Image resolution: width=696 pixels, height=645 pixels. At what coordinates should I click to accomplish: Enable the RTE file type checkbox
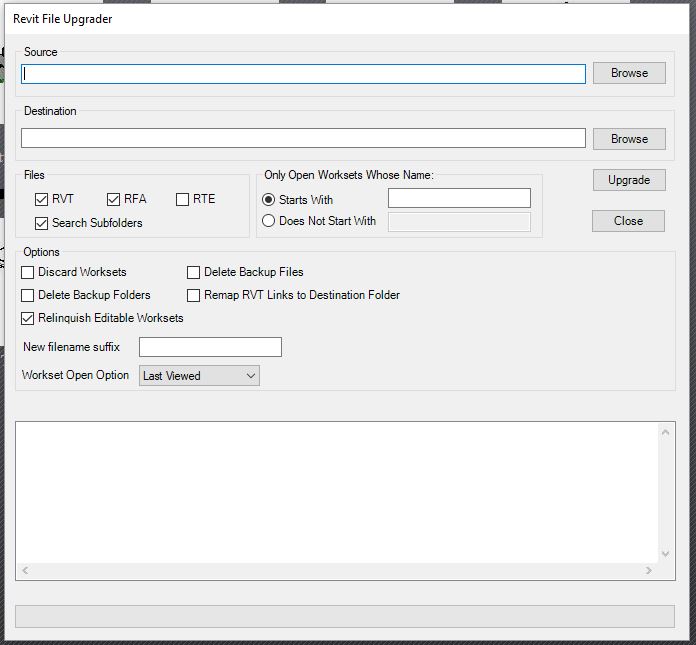182,199
